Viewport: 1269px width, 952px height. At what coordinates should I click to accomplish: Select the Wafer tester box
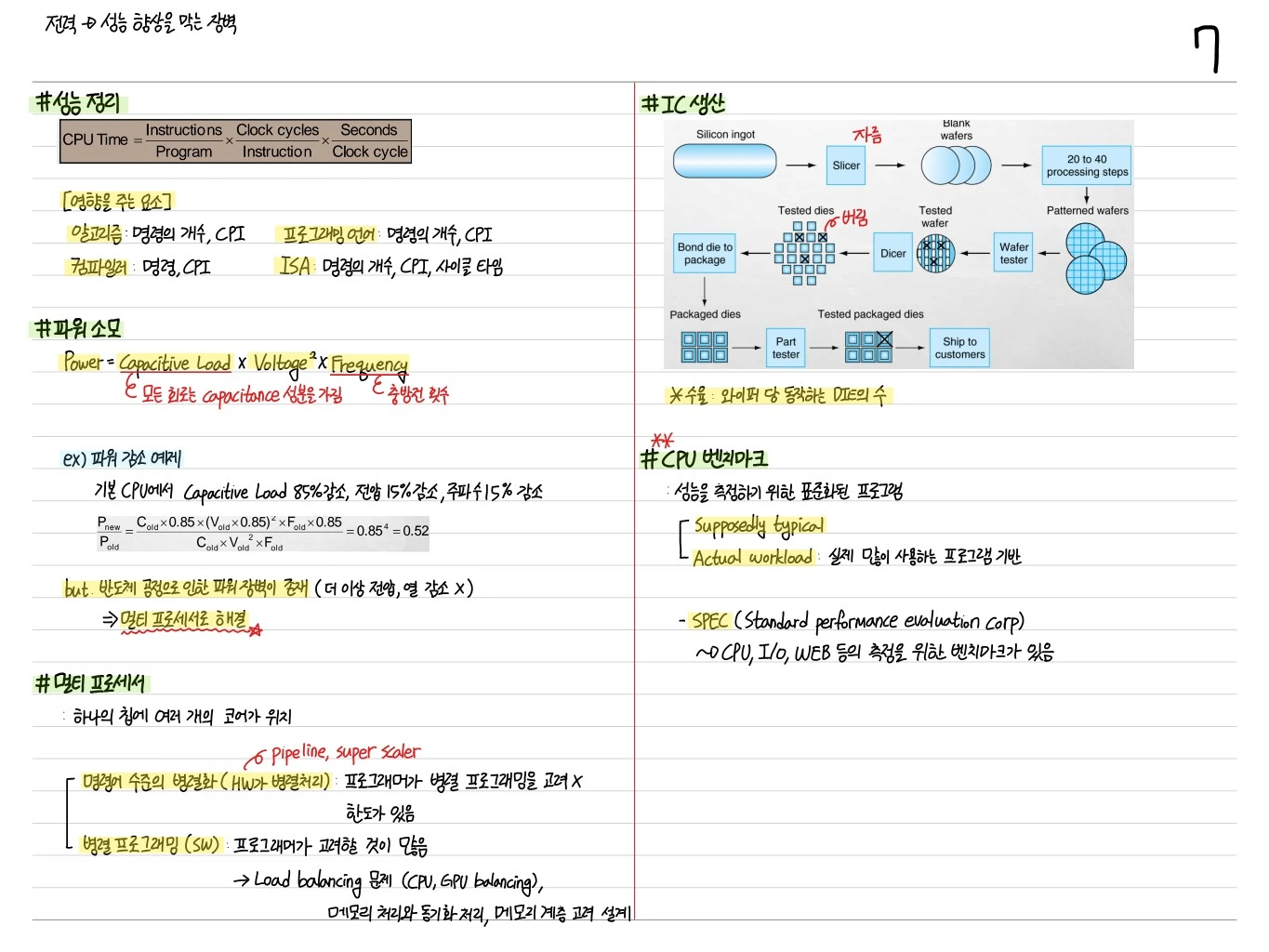pos(1013,253)
